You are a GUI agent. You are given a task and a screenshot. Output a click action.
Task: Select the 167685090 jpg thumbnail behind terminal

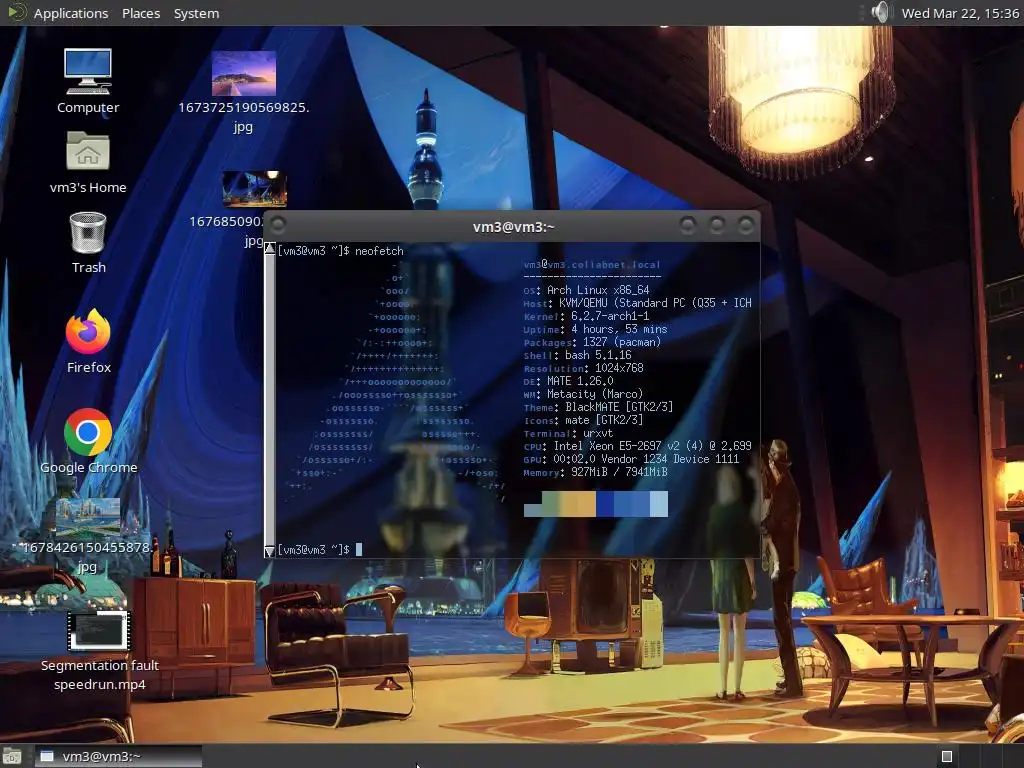click(254, 189)
